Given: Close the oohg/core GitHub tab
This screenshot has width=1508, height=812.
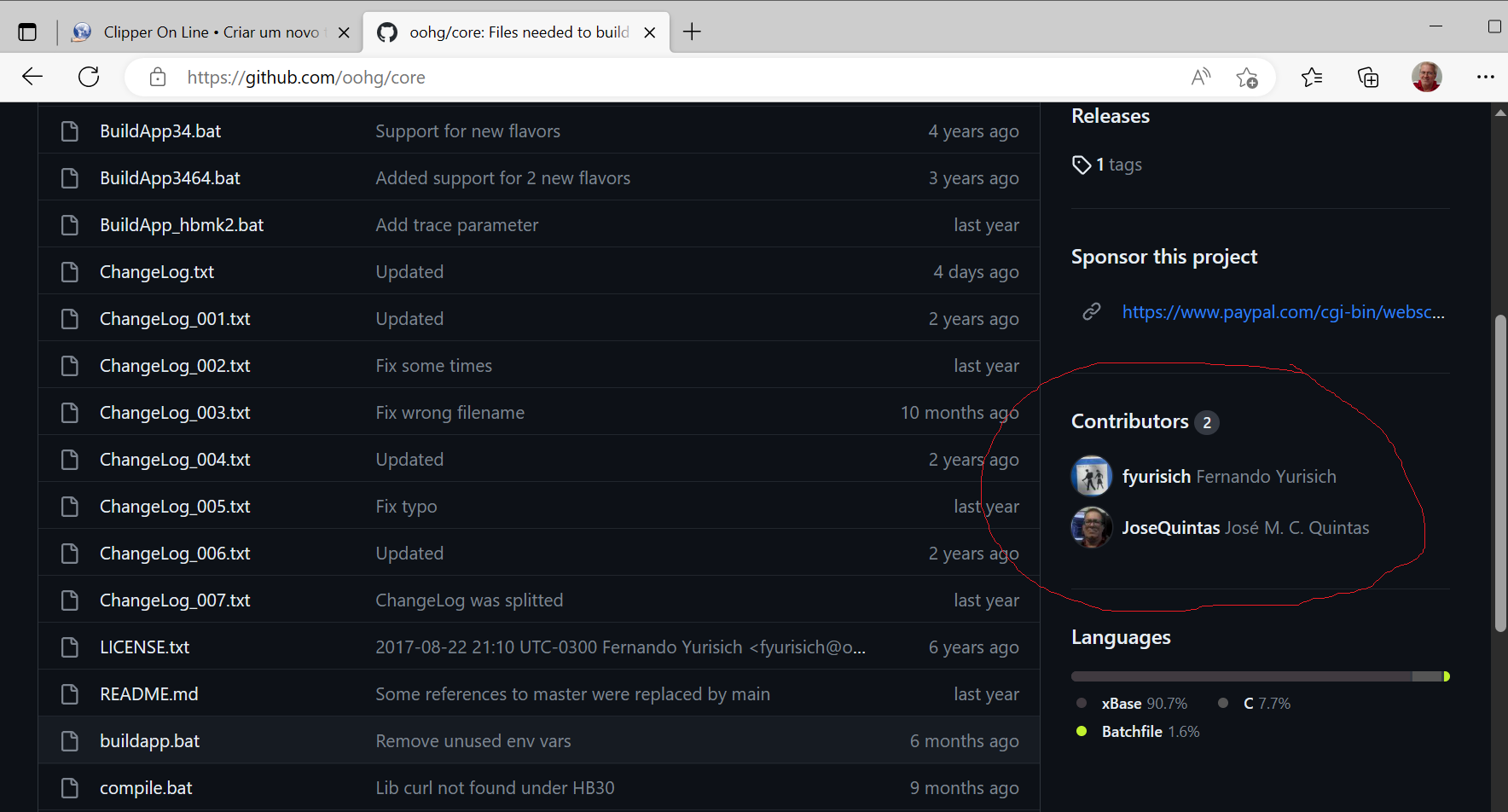Looking at the screenshot, I should [650, 32].
